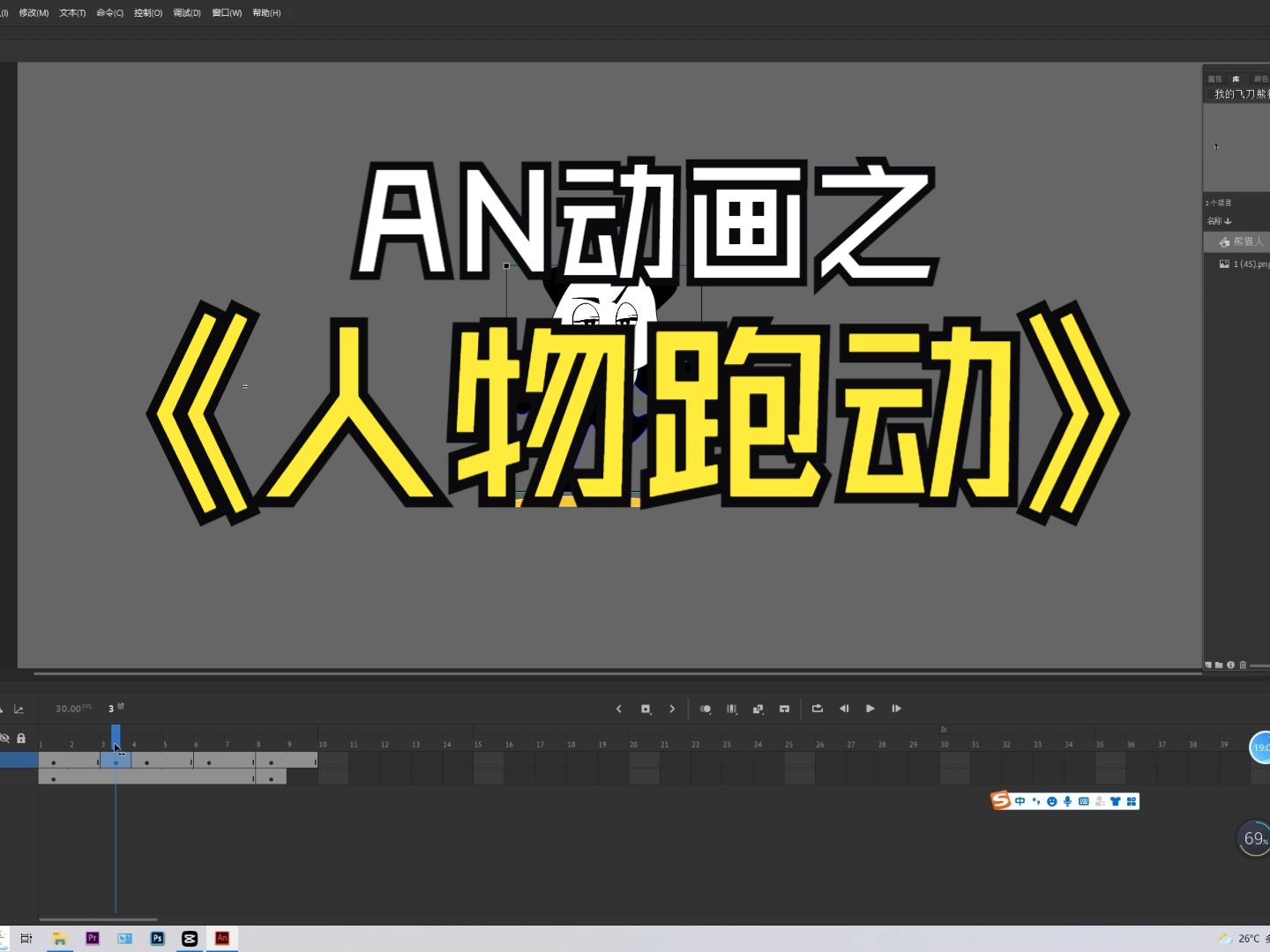Step forward one frame
Image resolution: width=1270 pixels, height=952 pixels.
pos(897,709)
